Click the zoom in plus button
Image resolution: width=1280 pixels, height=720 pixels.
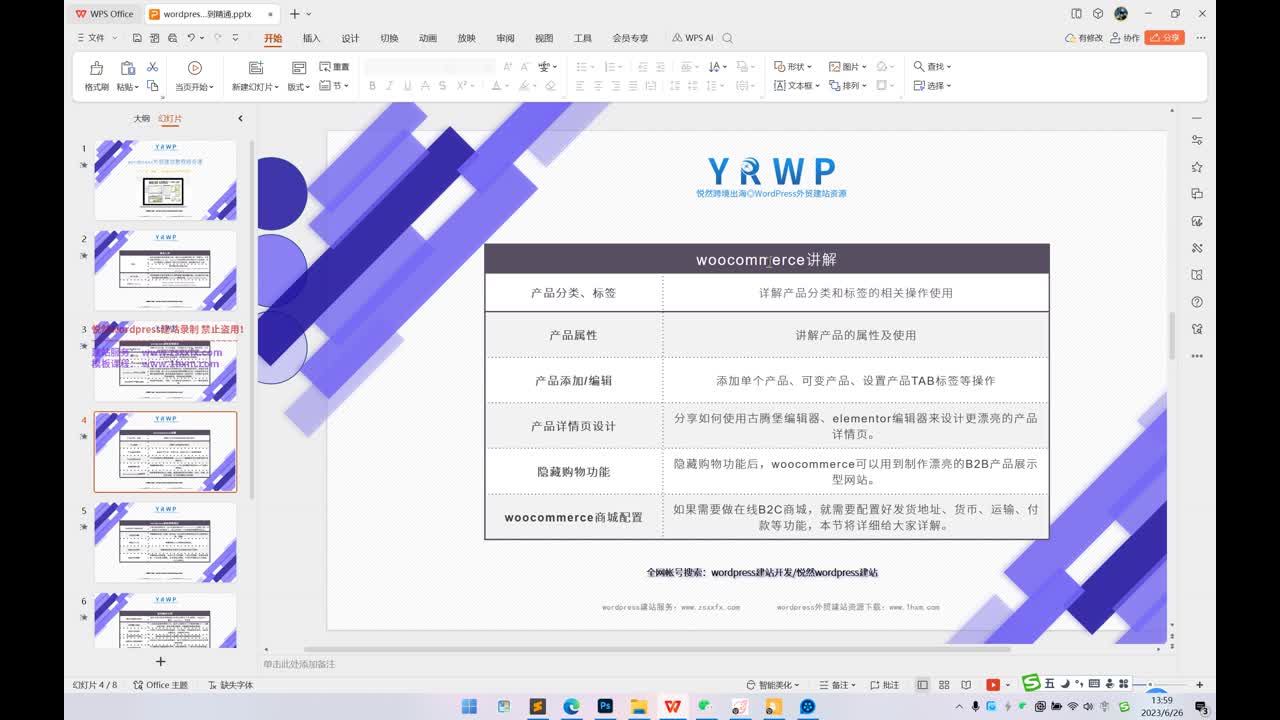click(x=1199, y=685)
